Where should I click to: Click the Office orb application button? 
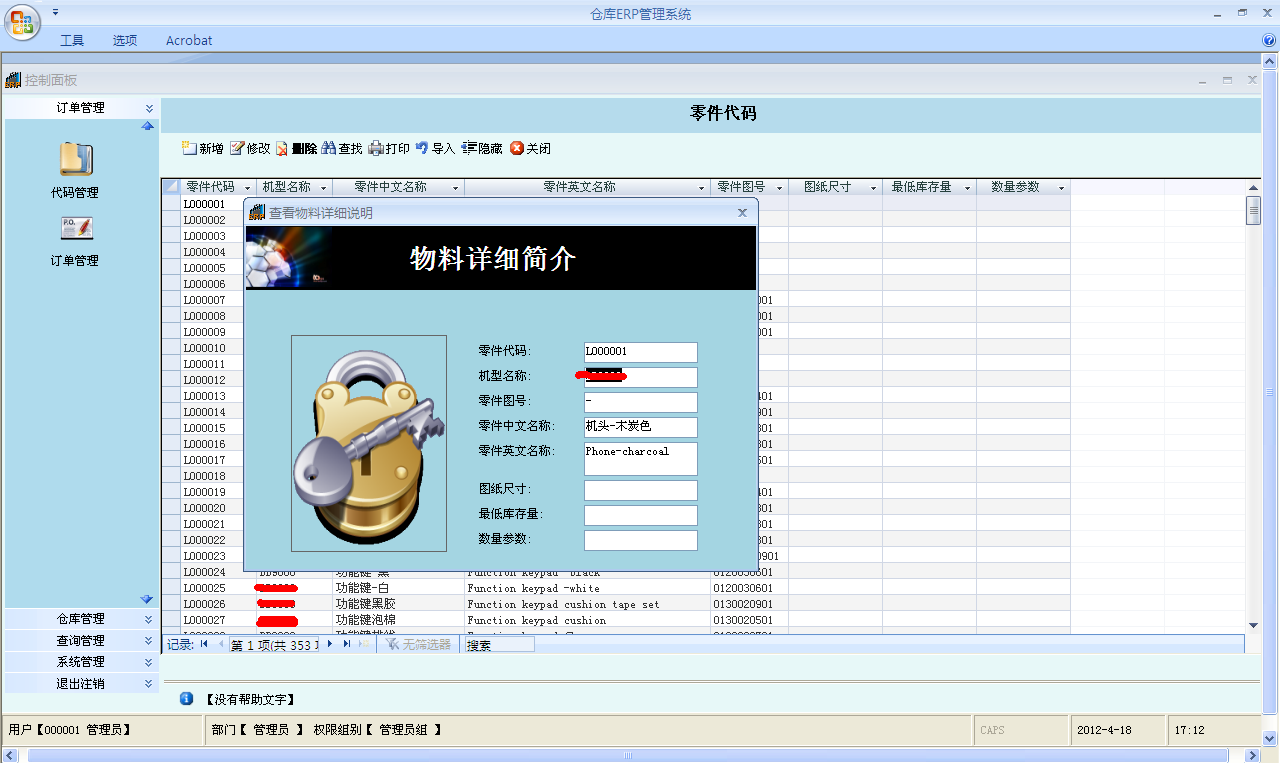[22, 22]
